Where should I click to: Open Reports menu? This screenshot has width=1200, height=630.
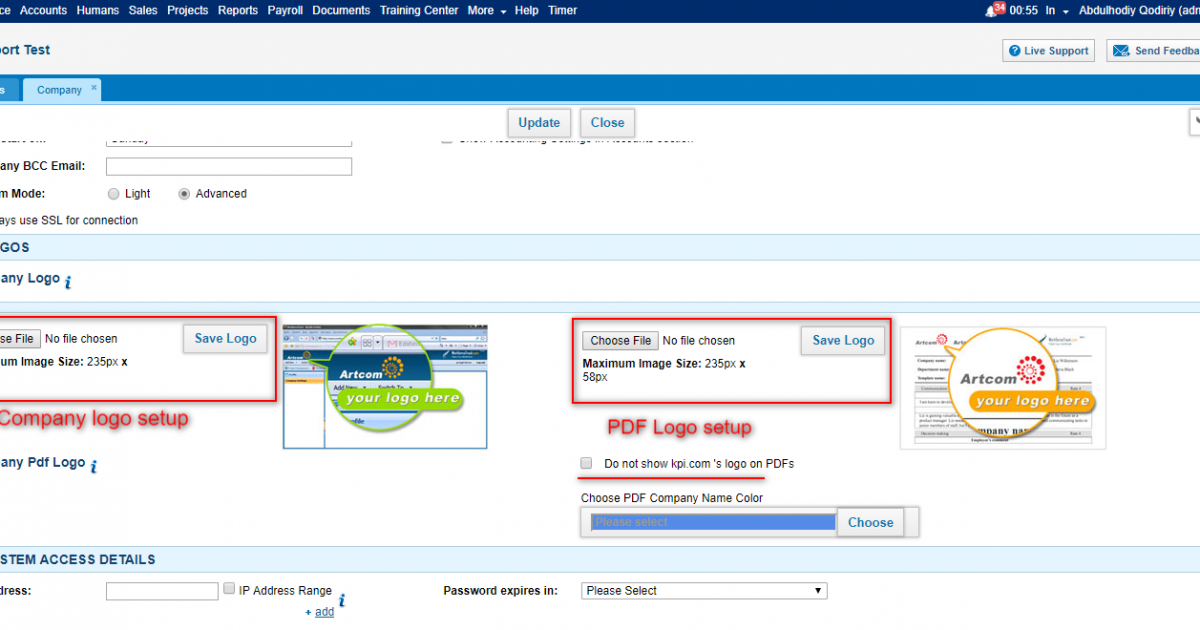pyautogui.click(x=238, y=10)
